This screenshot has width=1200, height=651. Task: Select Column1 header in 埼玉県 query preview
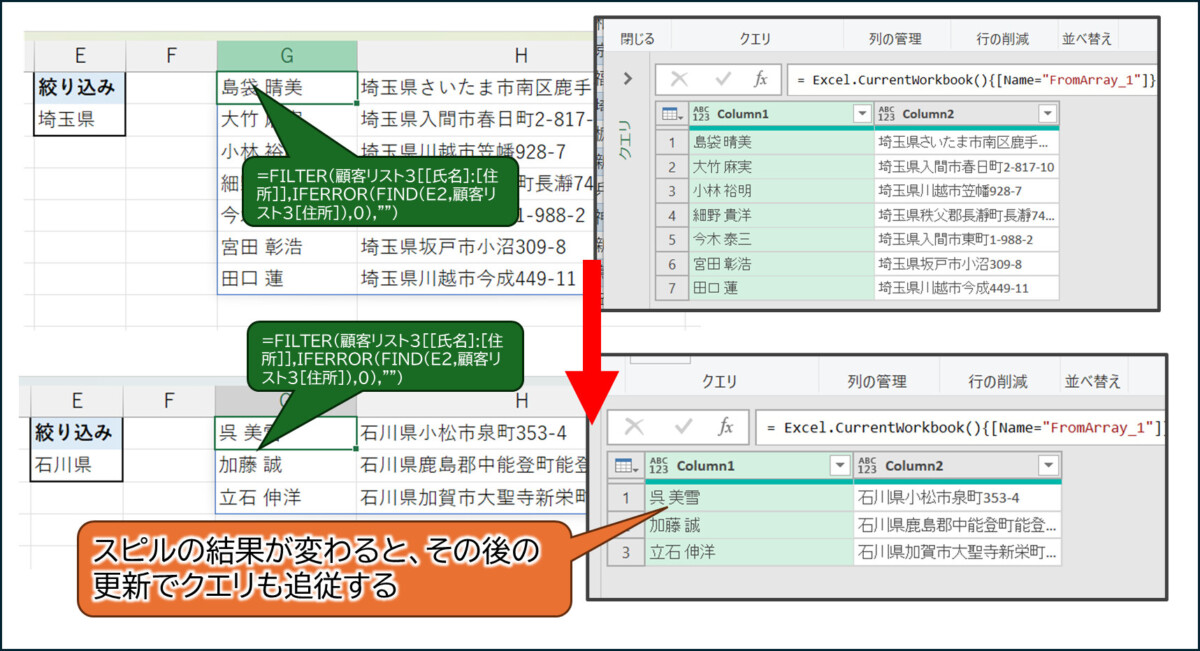(x=782, y=114)
